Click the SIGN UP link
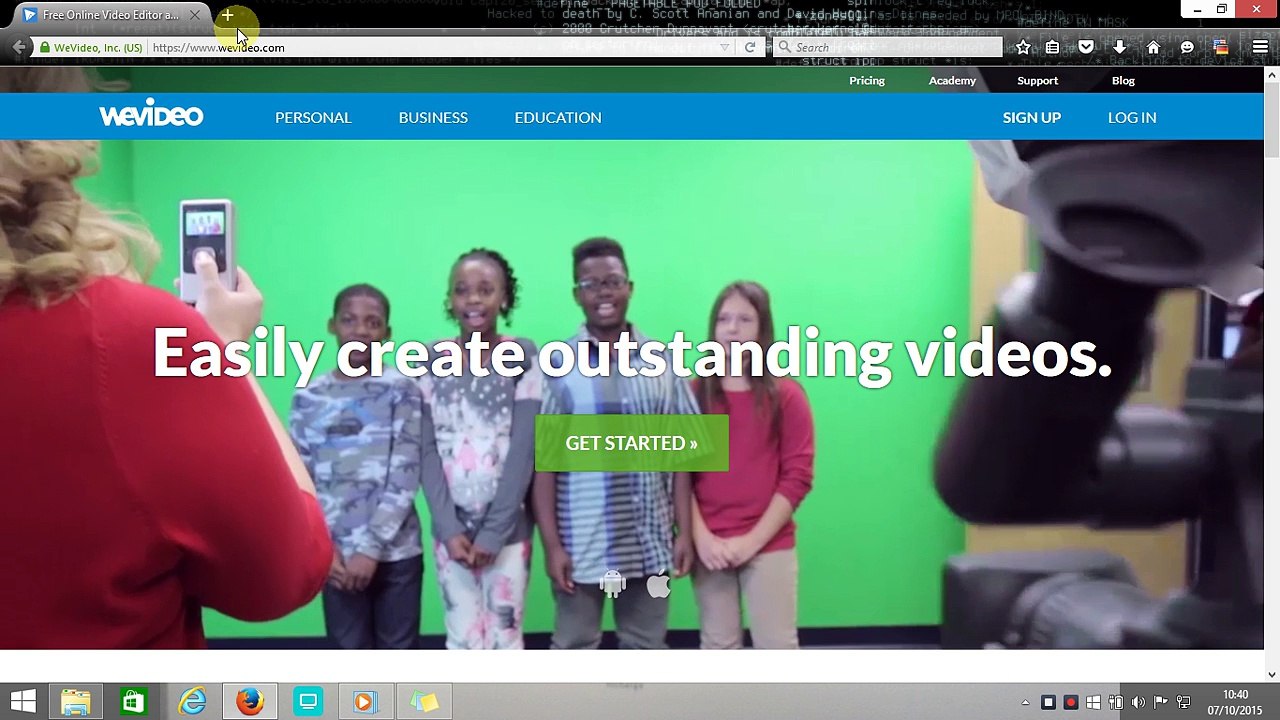The image size is (1280, 720). (x=1032, y=117)
